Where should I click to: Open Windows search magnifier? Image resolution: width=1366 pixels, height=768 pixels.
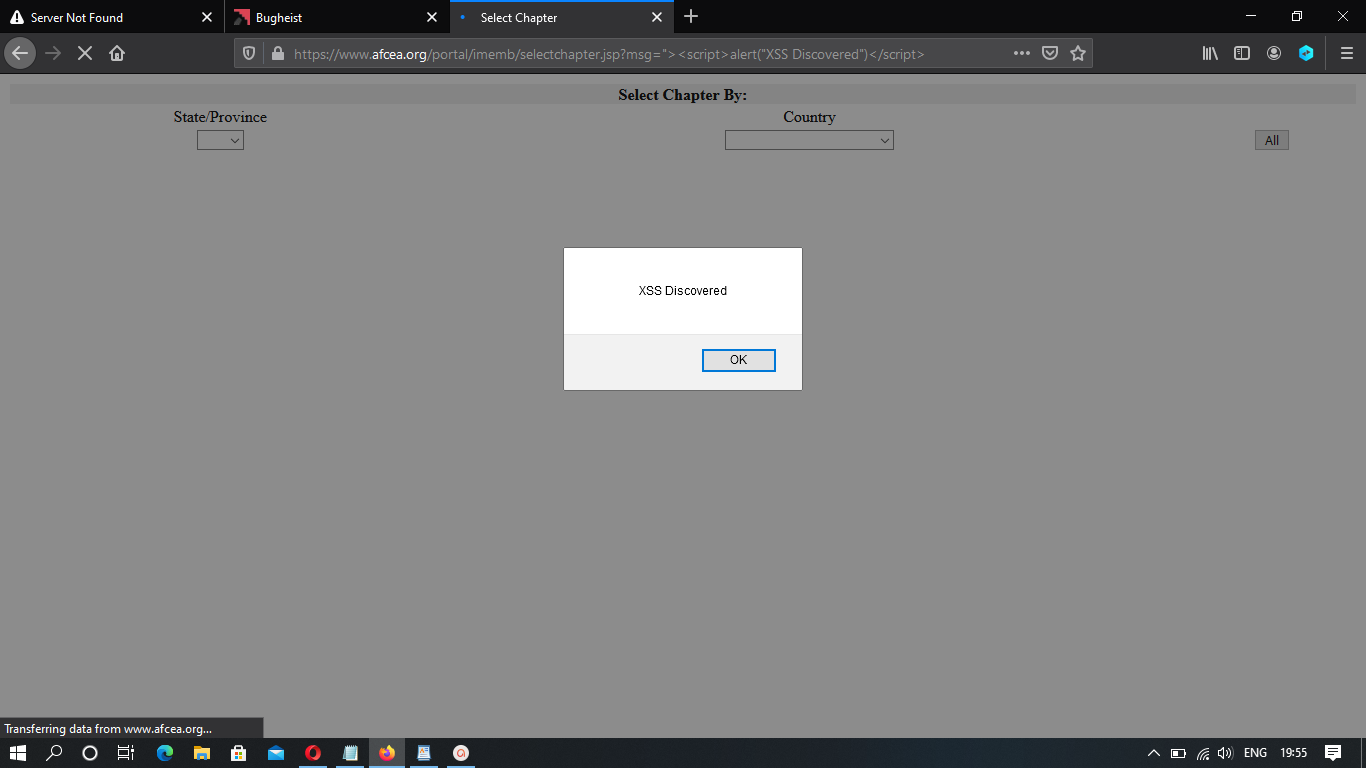(x=54, y=753)
